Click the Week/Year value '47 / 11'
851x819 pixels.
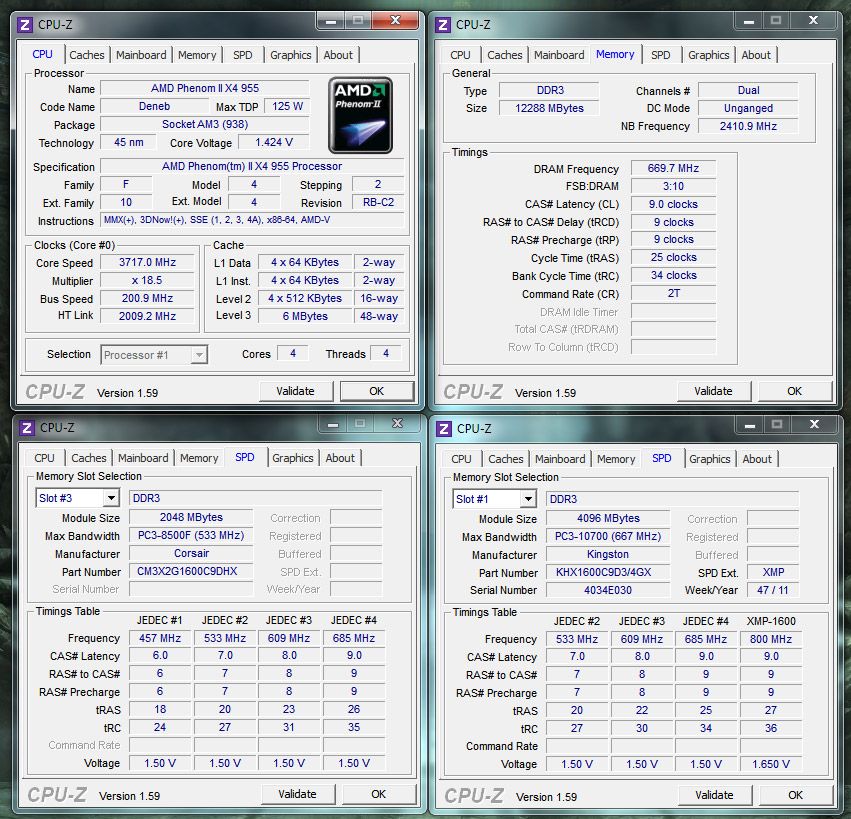[x=773, y=591]
